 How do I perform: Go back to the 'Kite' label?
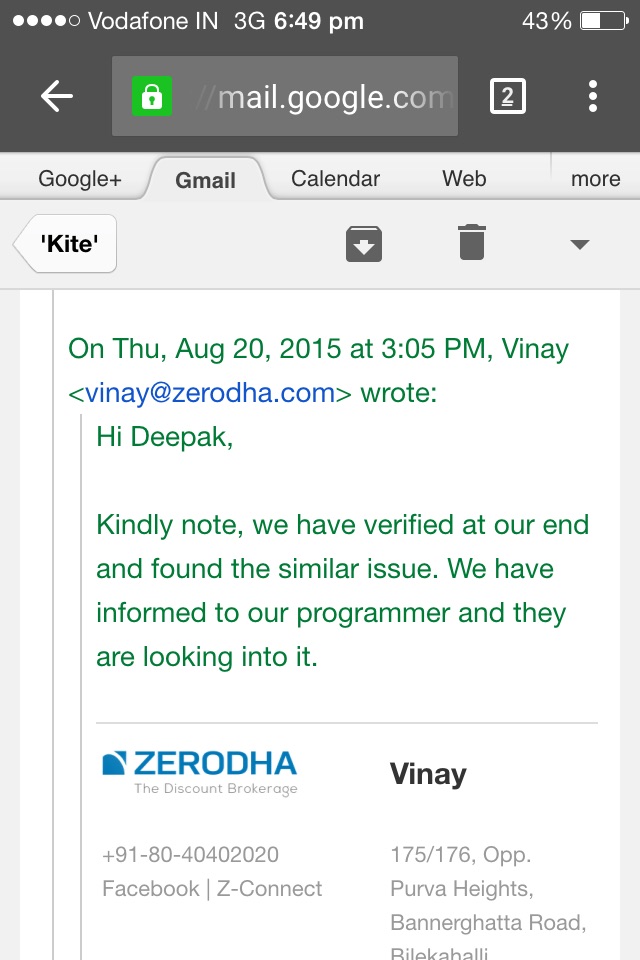point(66,244)
